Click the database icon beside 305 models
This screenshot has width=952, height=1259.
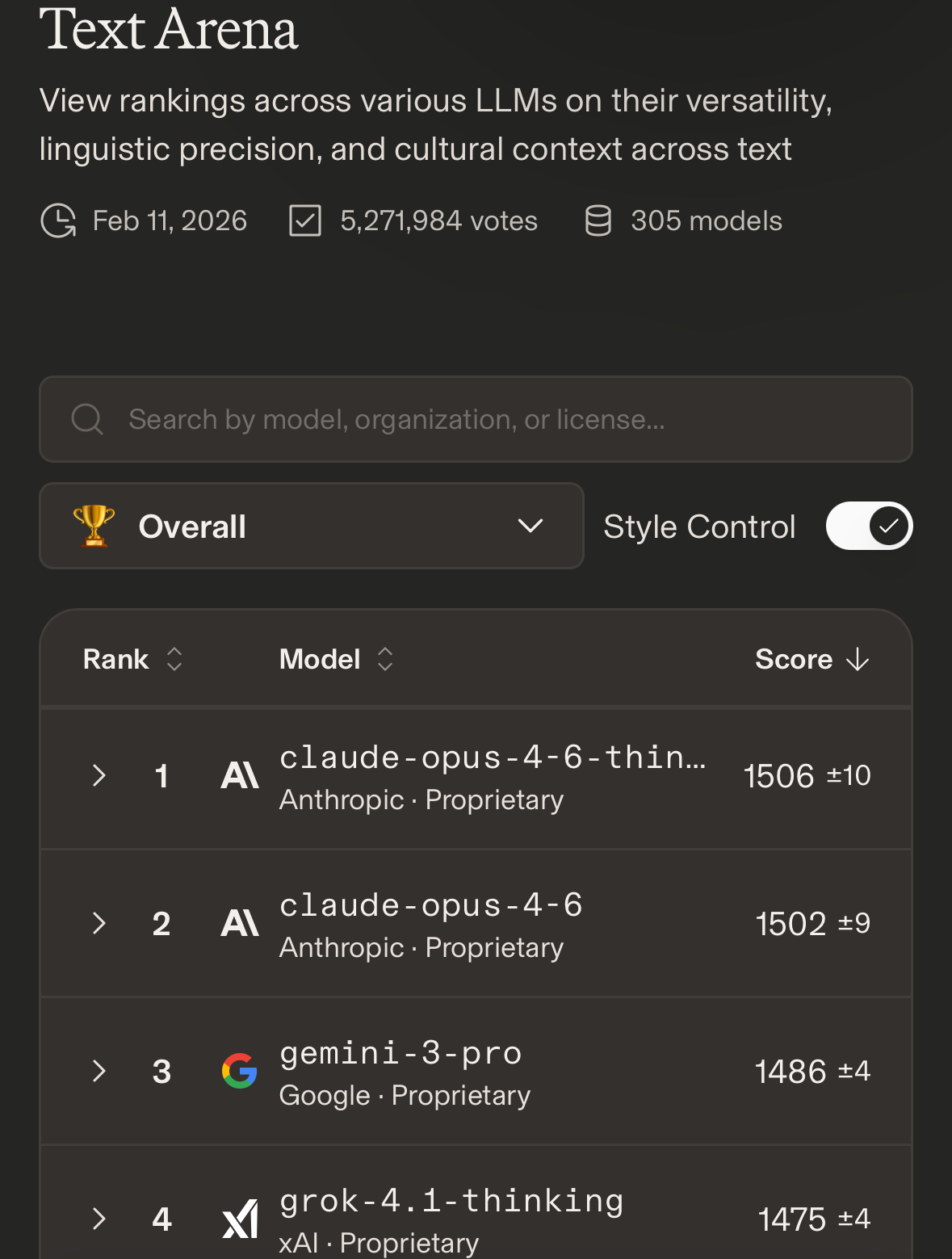click(x=598, y=221)
